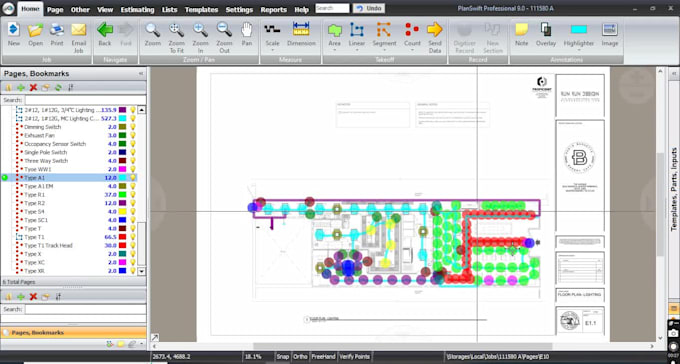Select the Dimension measure tool

click(x=301, y=30)
